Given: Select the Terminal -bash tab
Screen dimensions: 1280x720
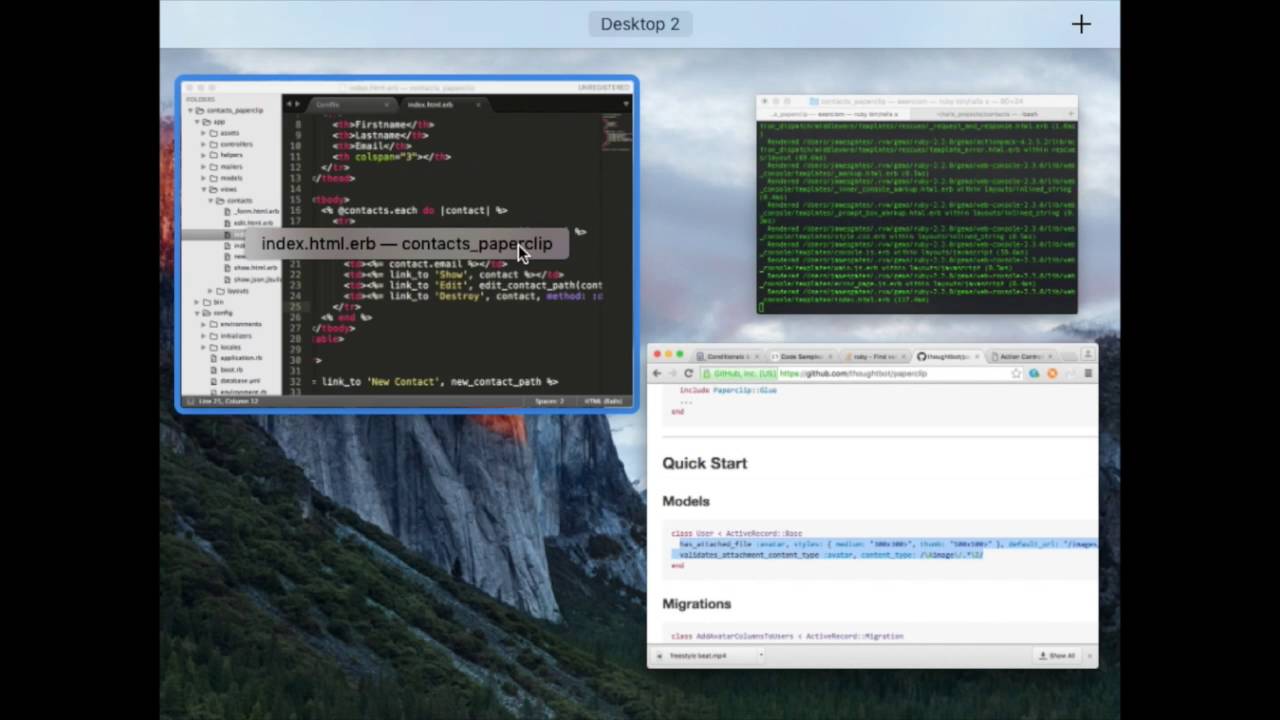Looking at the screenshot, I should coord(987,114).
